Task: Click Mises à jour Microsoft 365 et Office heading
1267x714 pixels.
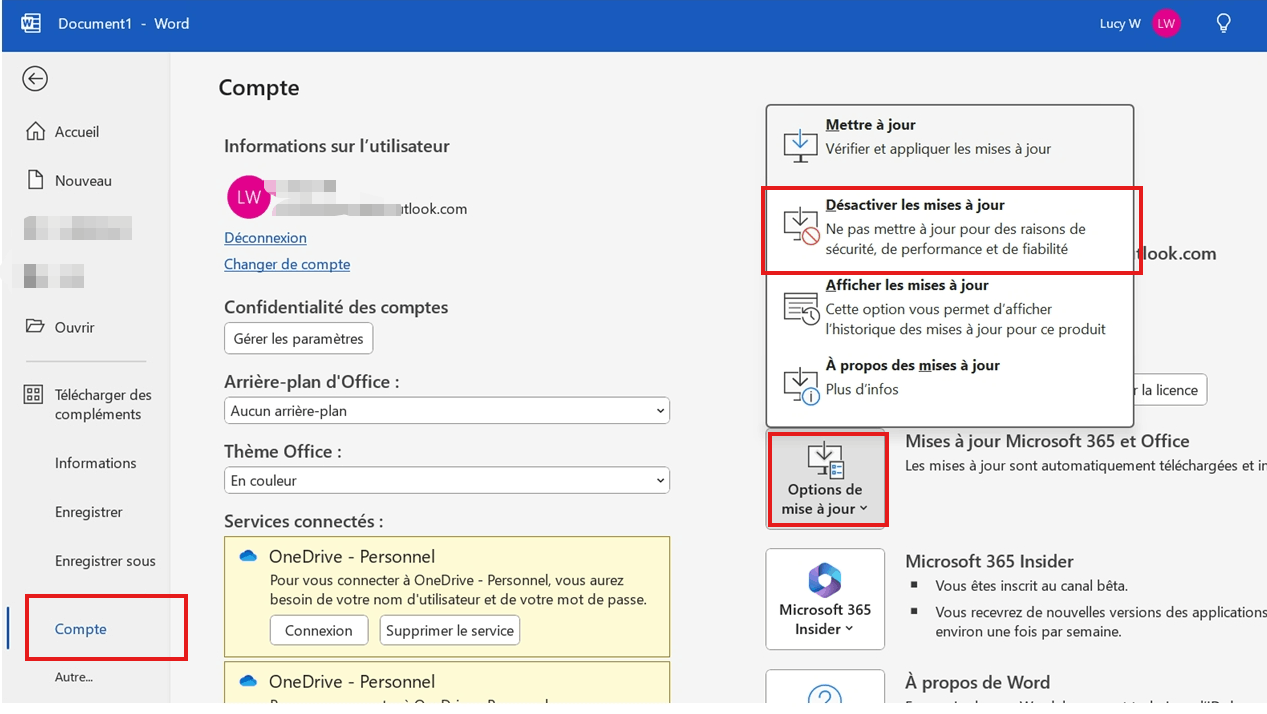Action: coord(1047,441)
